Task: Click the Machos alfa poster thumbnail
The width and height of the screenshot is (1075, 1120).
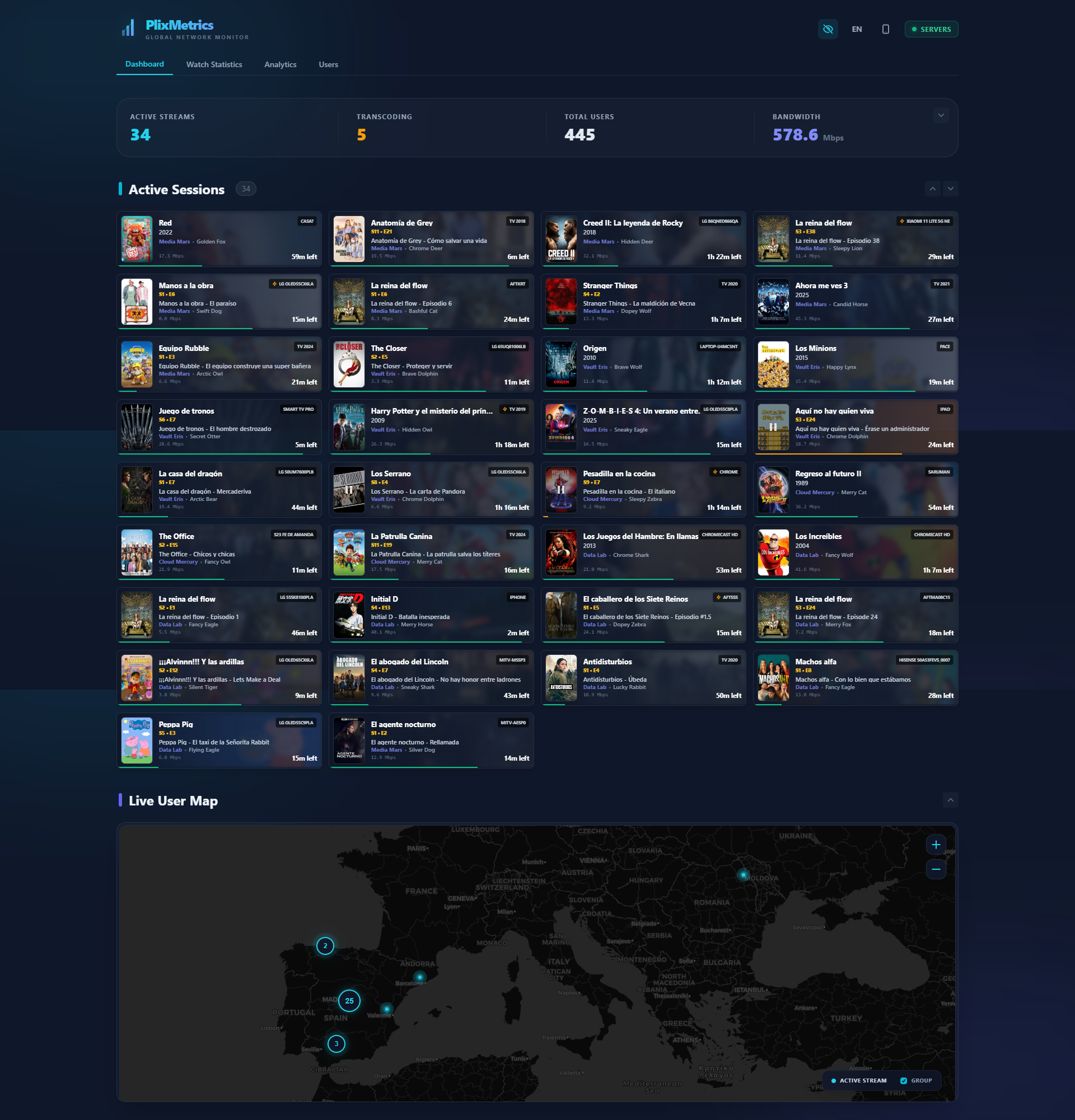Action: tap(773, 678)
